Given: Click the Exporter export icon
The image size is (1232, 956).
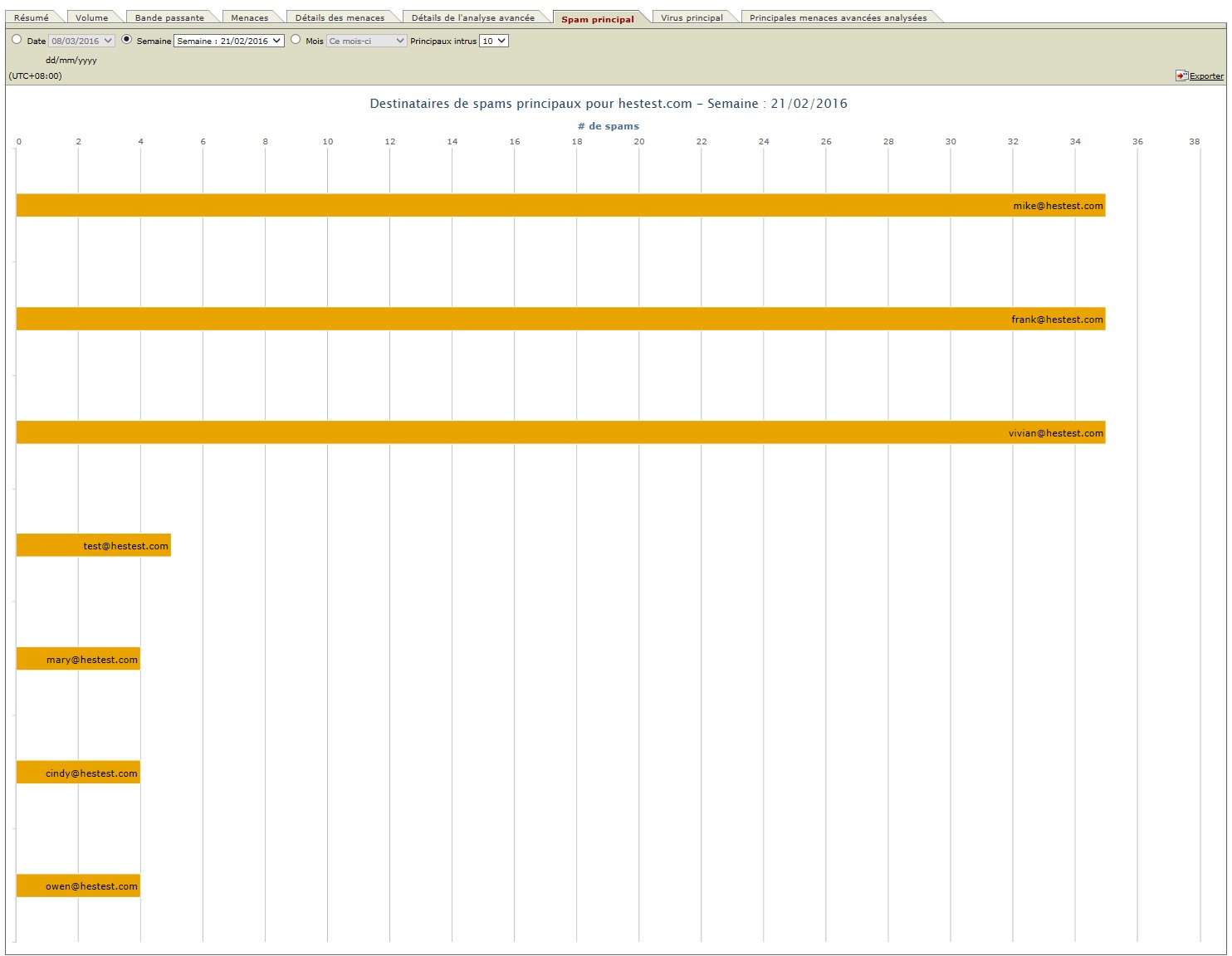Looking at the screenshot, I should (x=1181, y=76).
